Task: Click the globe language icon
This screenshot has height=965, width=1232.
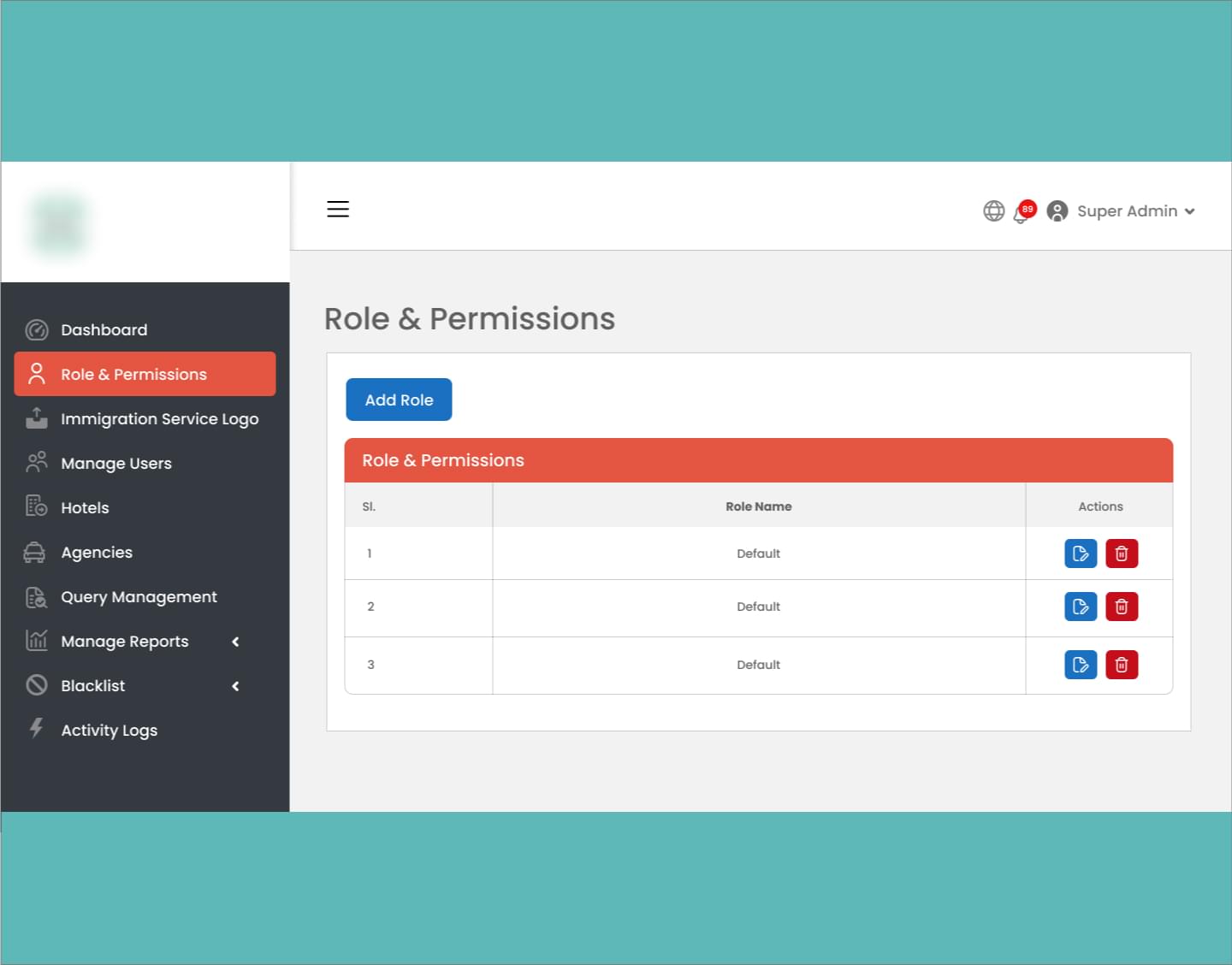Action: click(x=993, y=210)
